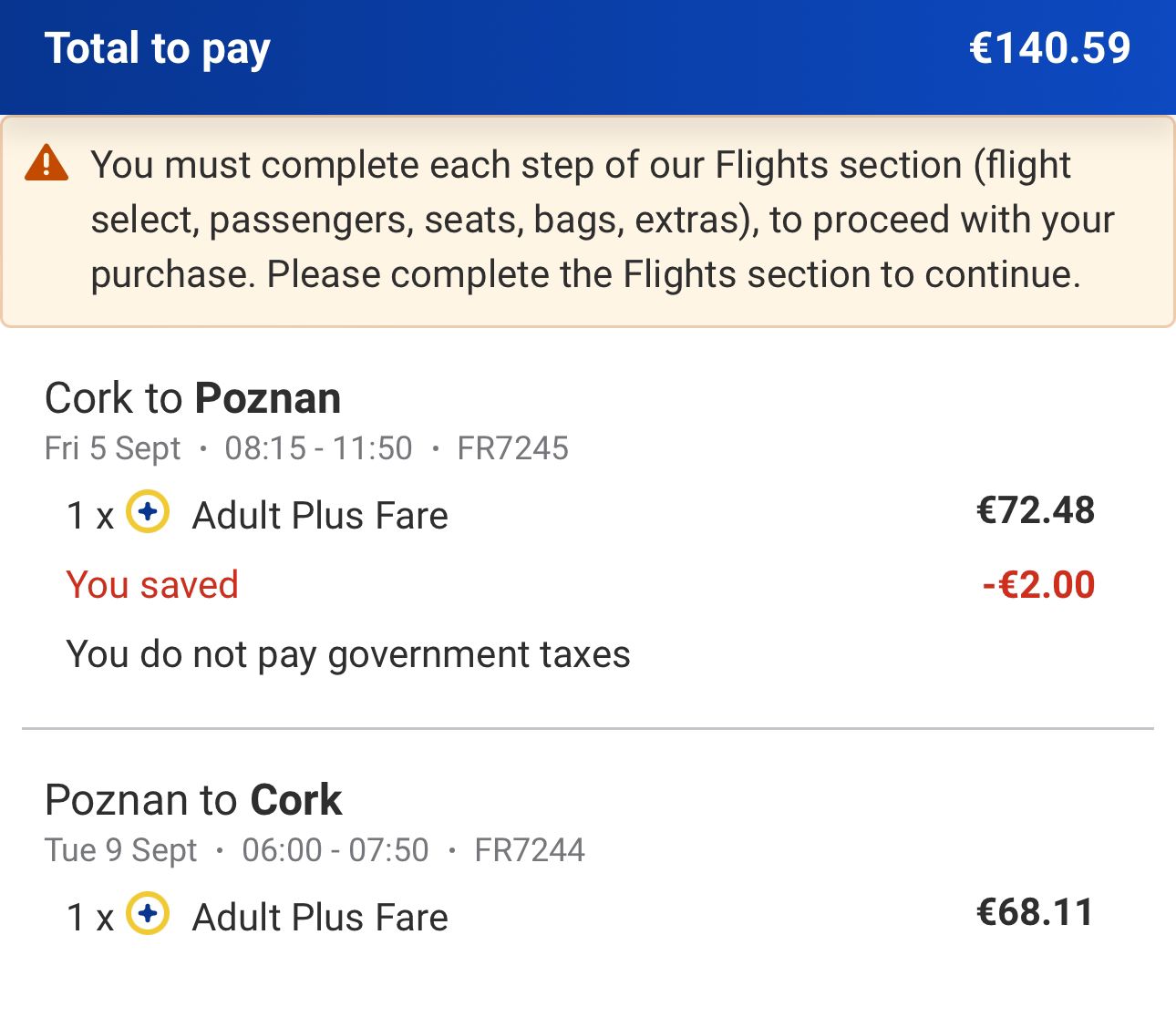Select the Poznan to Cork flight heading

(x=193, y=800)
